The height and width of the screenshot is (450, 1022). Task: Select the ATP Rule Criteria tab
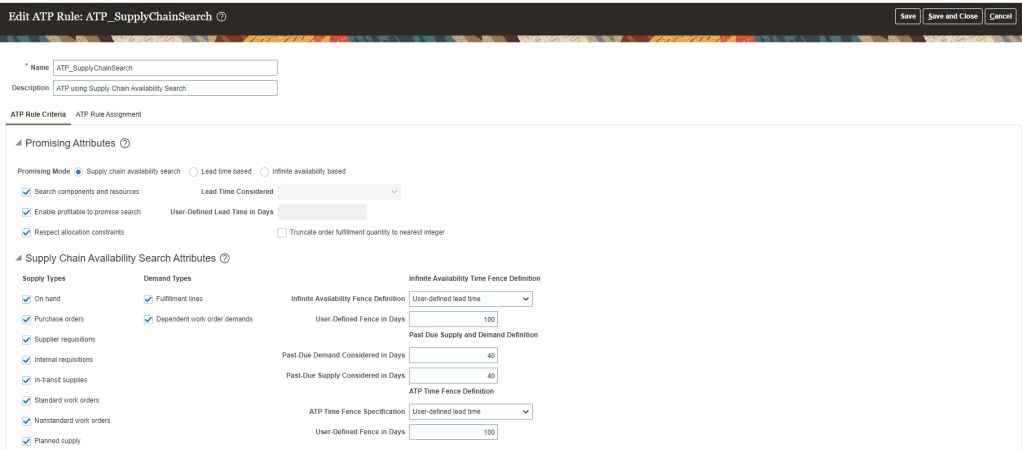(x=38, y=114)
